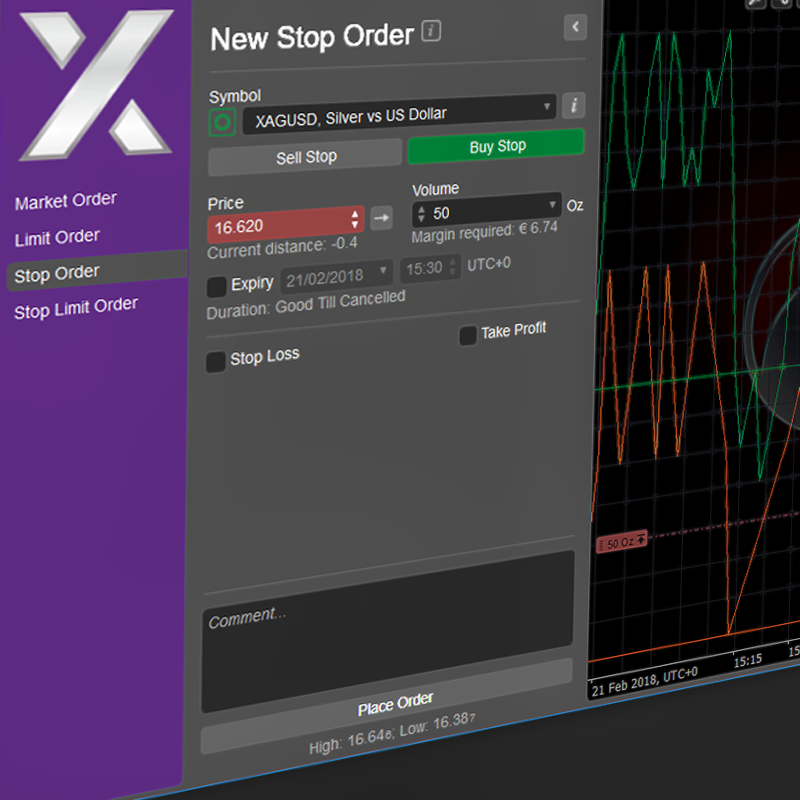Click the X logo in the sidebar
This screenshot has width=800, height=800.
tap(96, 84)
